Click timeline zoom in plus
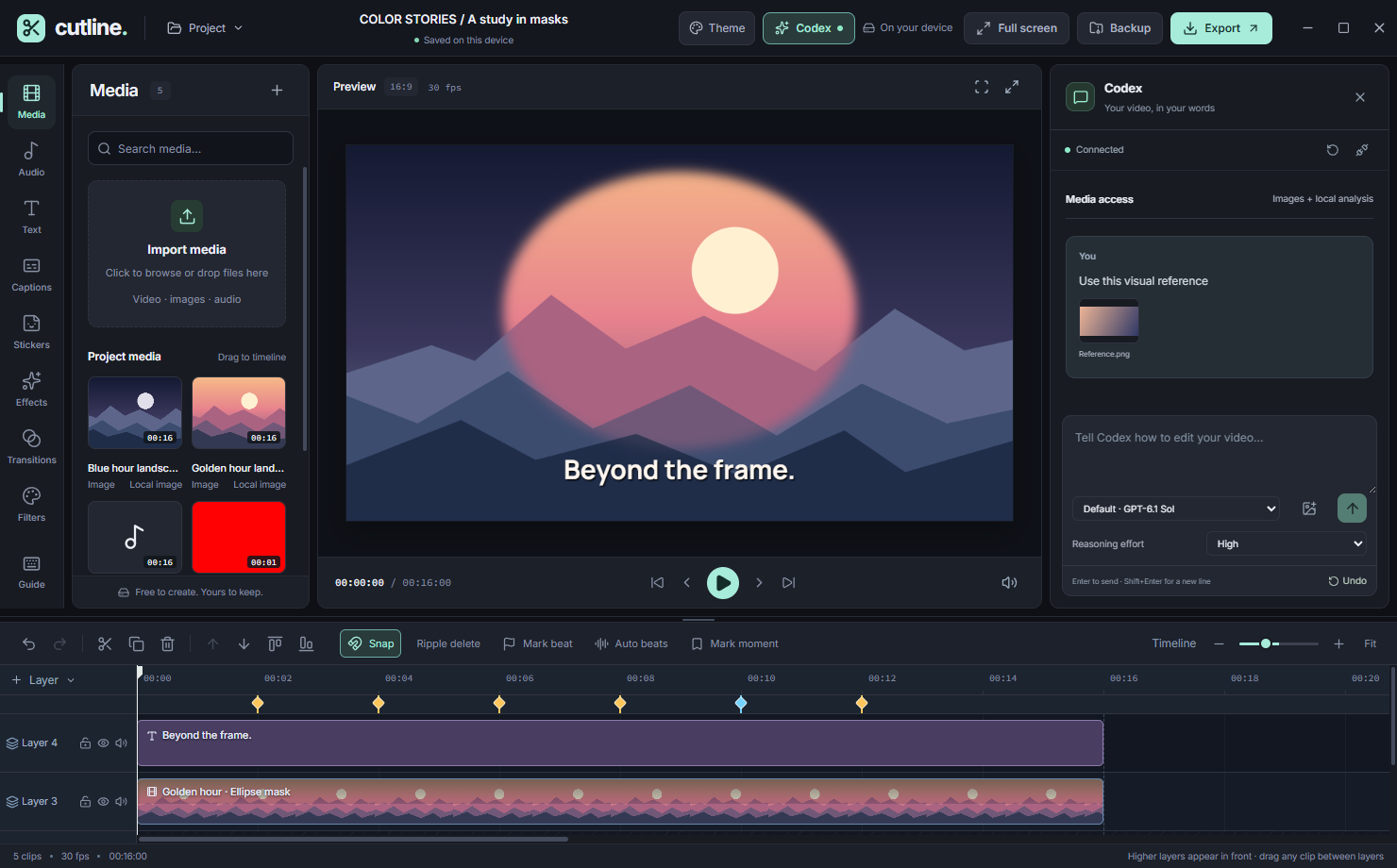Image resolution: width=1397 pixels, height=868 pixels. click(x=1338, y=643)
